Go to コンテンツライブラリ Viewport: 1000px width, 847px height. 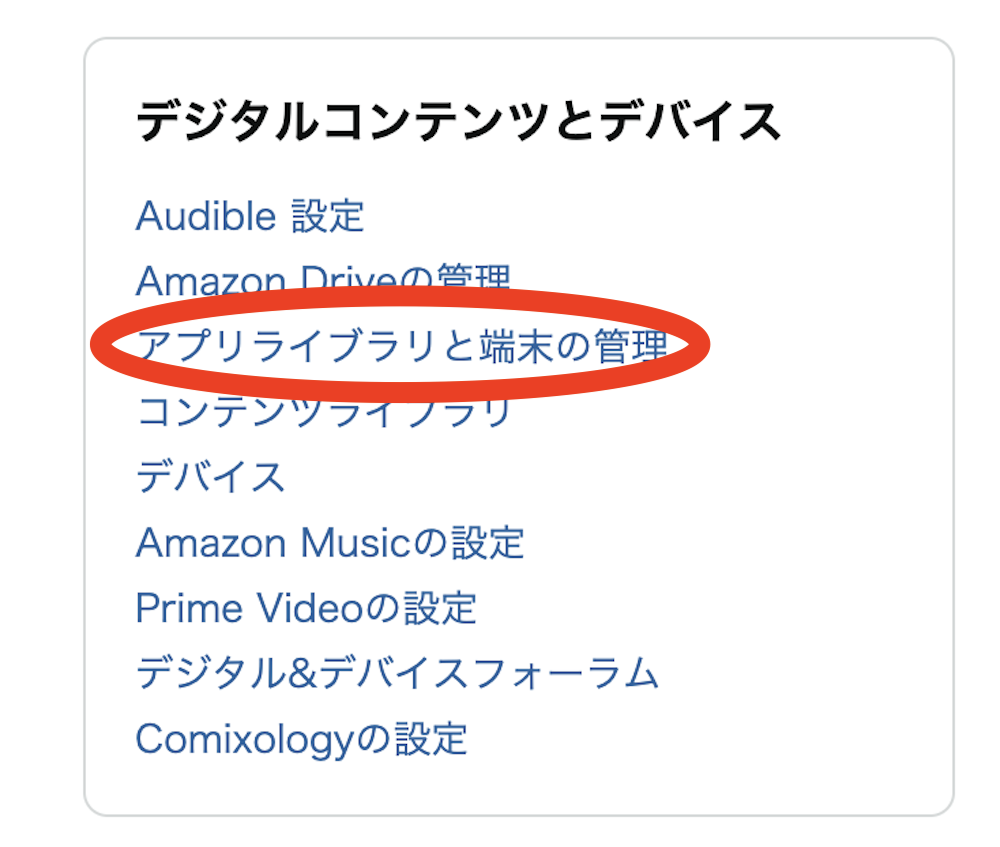(324, 413)
